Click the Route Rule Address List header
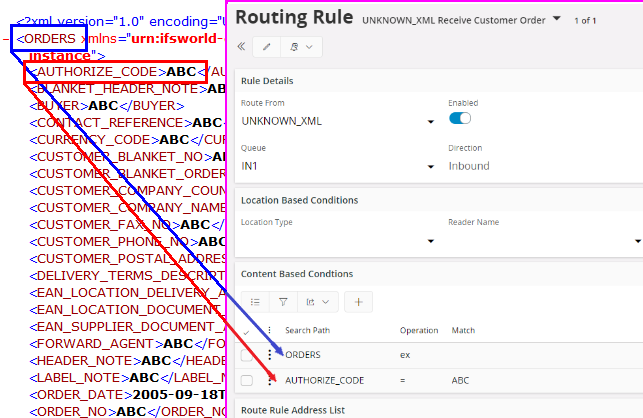 coord(293,410)
